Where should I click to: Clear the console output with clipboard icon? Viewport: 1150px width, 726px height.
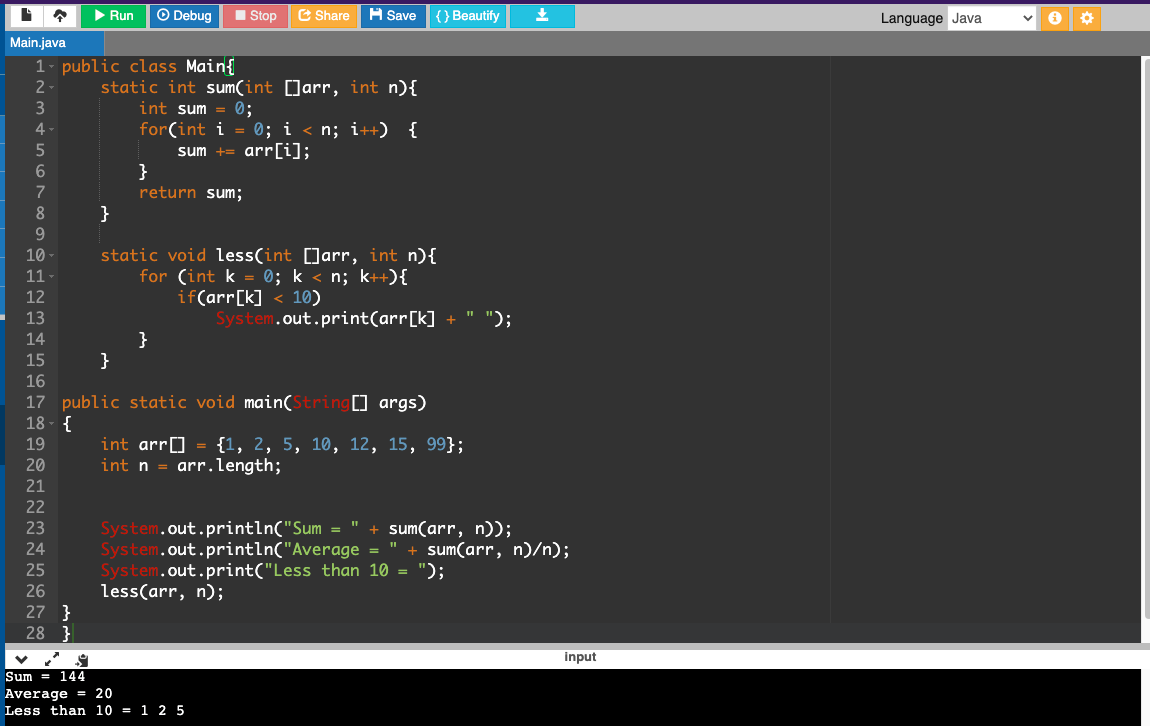pos(82,659)
